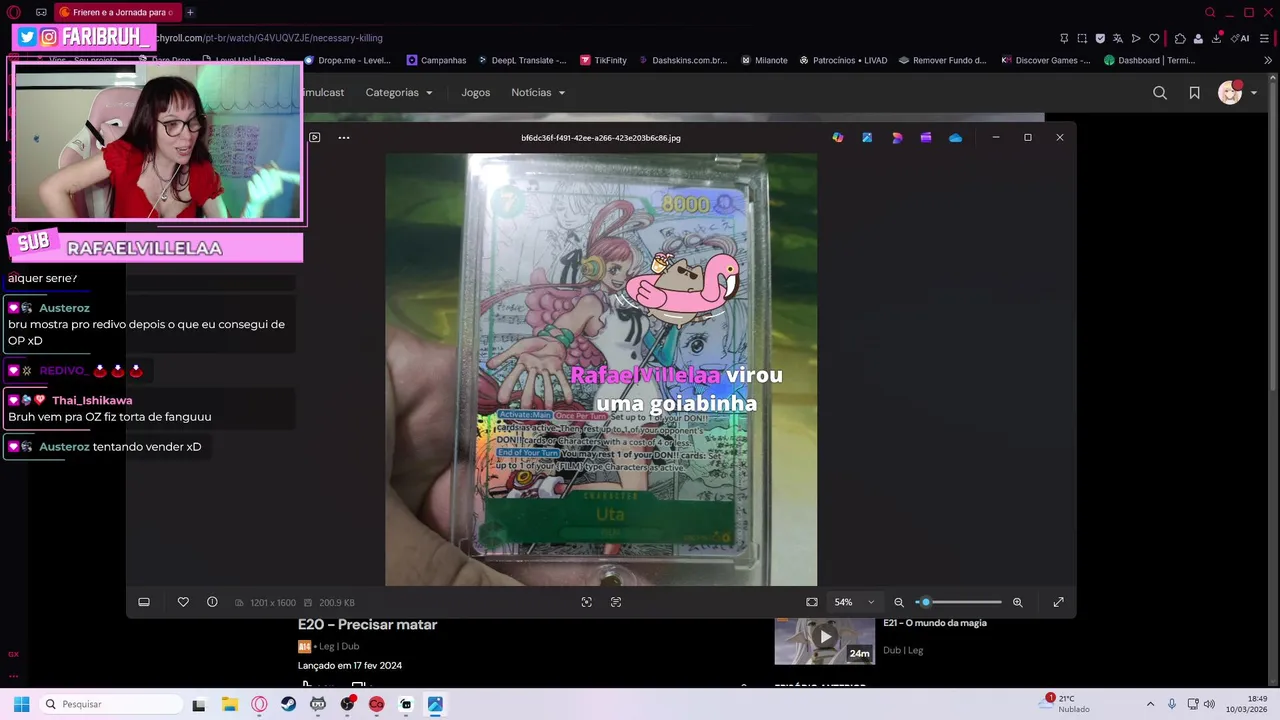Mark the photo as favorite

(x=183, y=602)
